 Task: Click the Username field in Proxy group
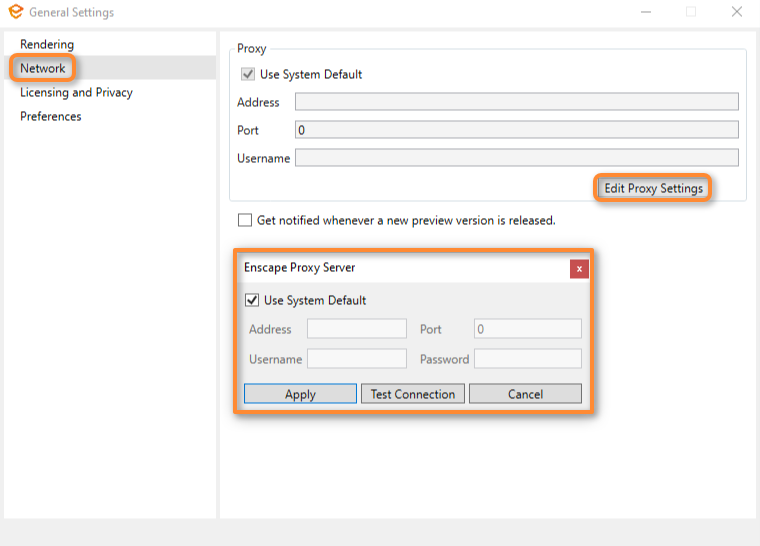pos(517,158)
